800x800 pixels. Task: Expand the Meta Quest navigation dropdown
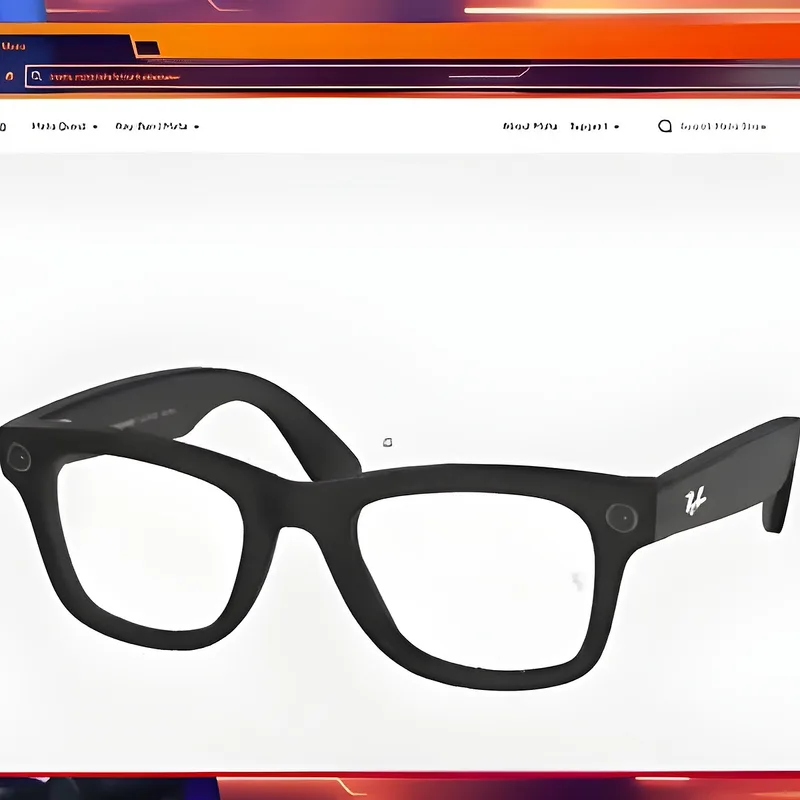64,126
